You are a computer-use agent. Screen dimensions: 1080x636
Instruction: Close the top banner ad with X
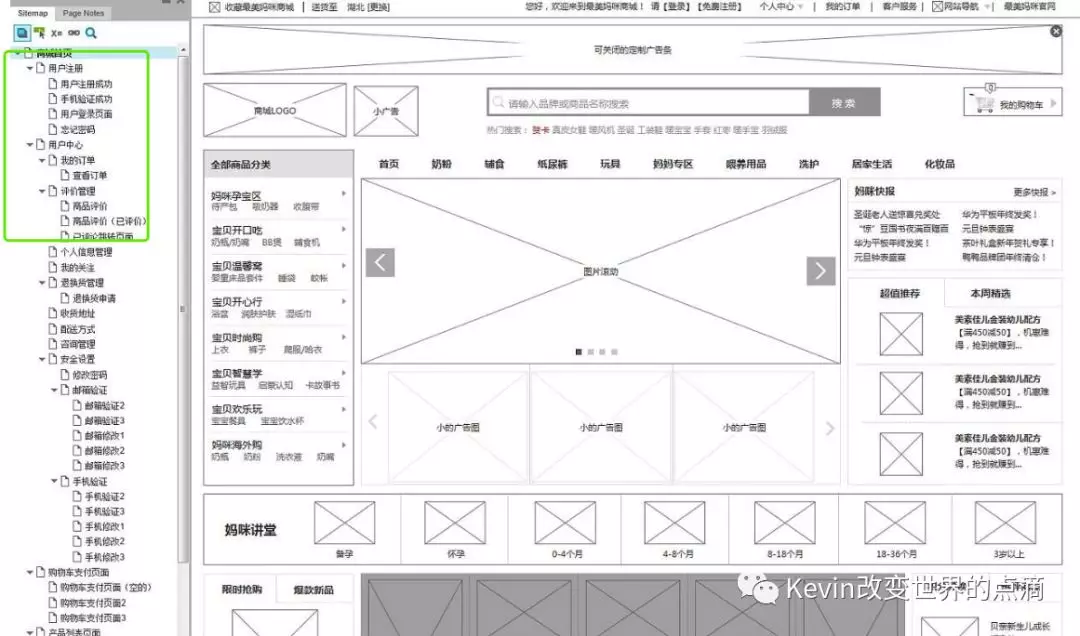pos(1055,32)
